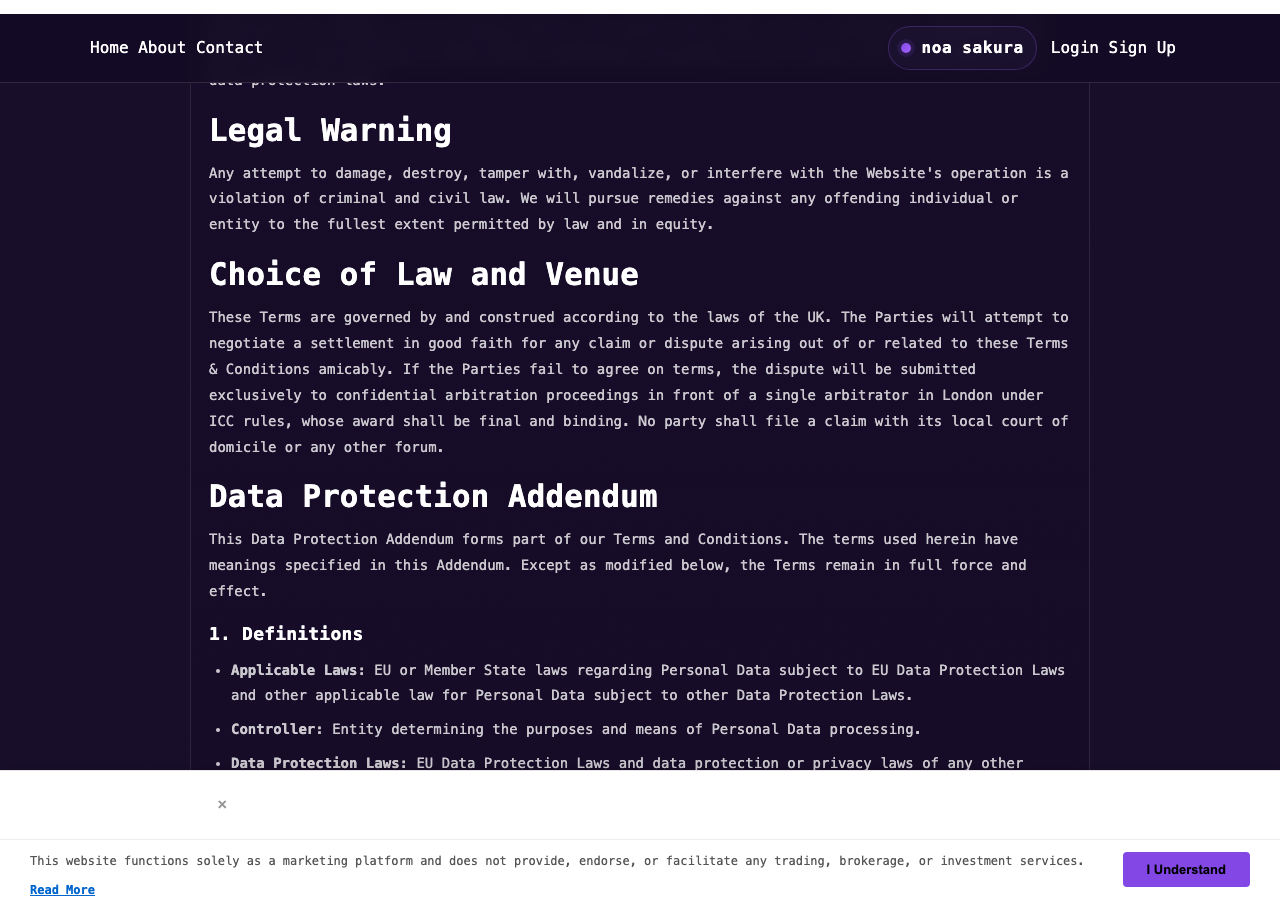This screenshot has width=1280, height=900.
Task: Select the Sign Up link
Action: (x=1142, y=48)
